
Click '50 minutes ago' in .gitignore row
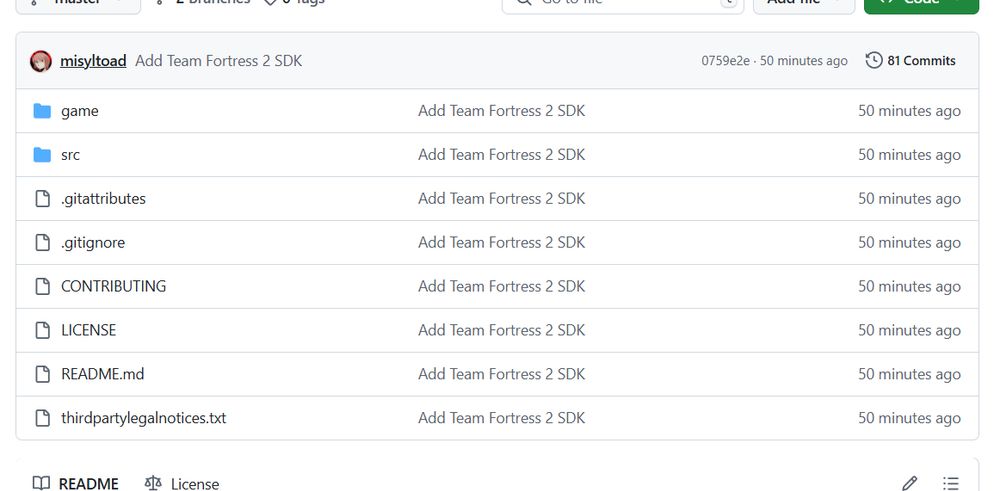coord(909,243)
